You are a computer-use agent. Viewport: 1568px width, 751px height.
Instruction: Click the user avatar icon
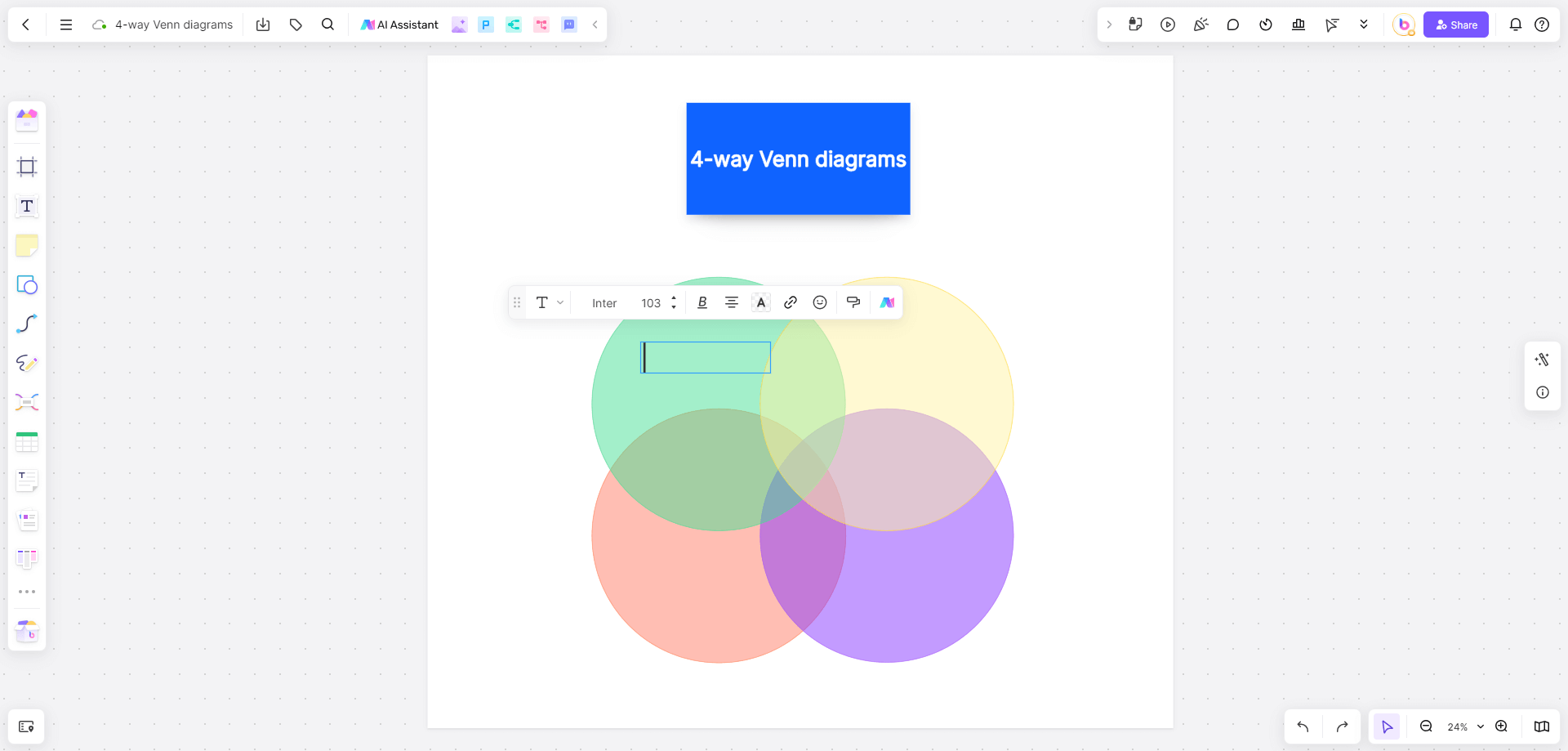(x=1404, y=25)
